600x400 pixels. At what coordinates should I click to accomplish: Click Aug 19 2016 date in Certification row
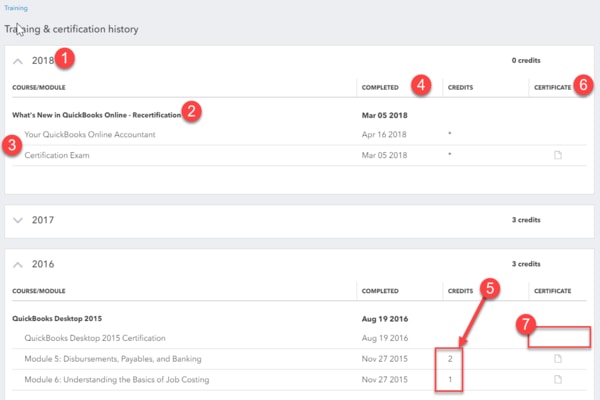[385, 338]
